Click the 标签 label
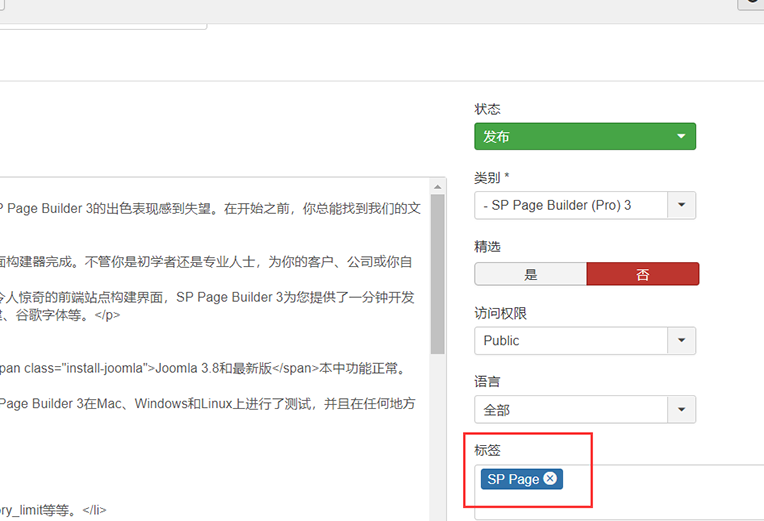Image resolution: width=764 pixels, height=521 pixels. [487, 451]
